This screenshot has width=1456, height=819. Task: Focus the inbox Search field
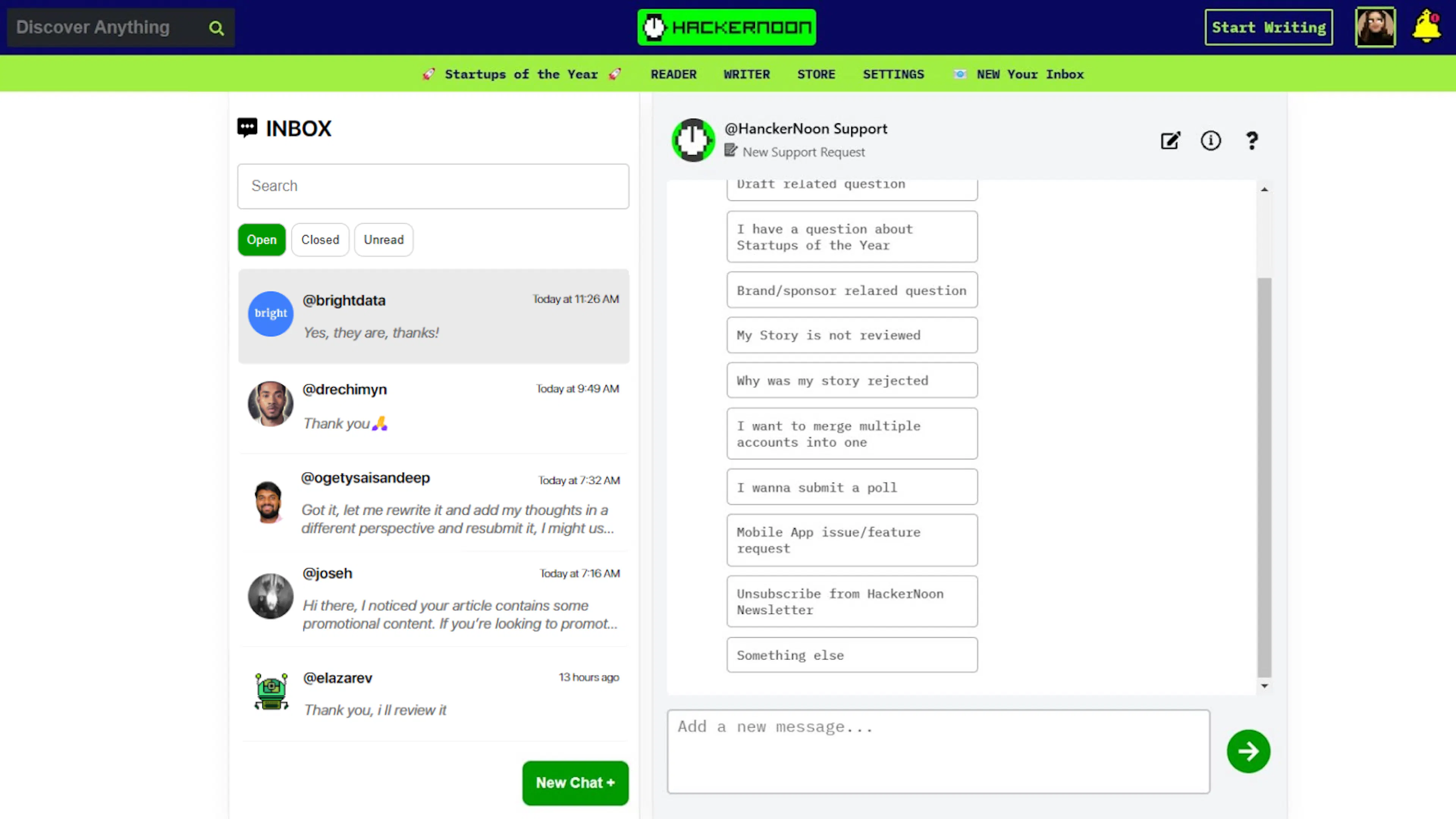[433, 186]
